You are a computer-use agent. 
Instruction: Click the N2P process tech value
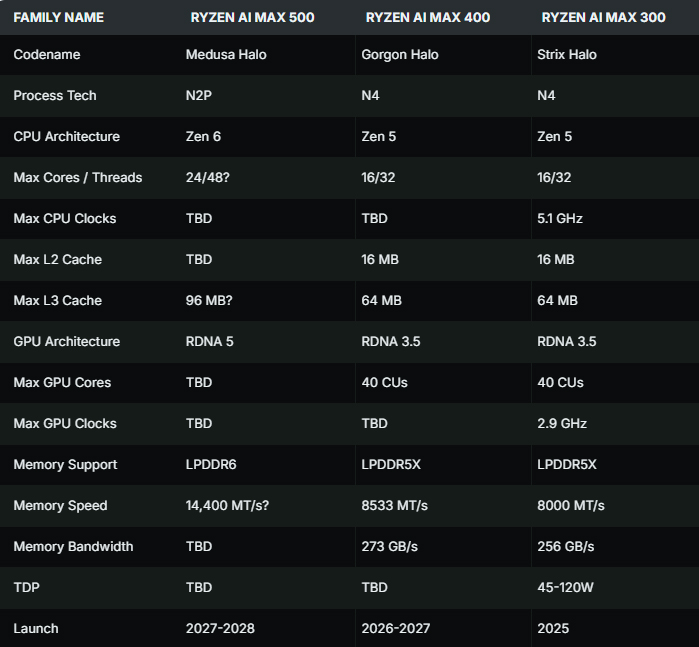click(199, 95)
